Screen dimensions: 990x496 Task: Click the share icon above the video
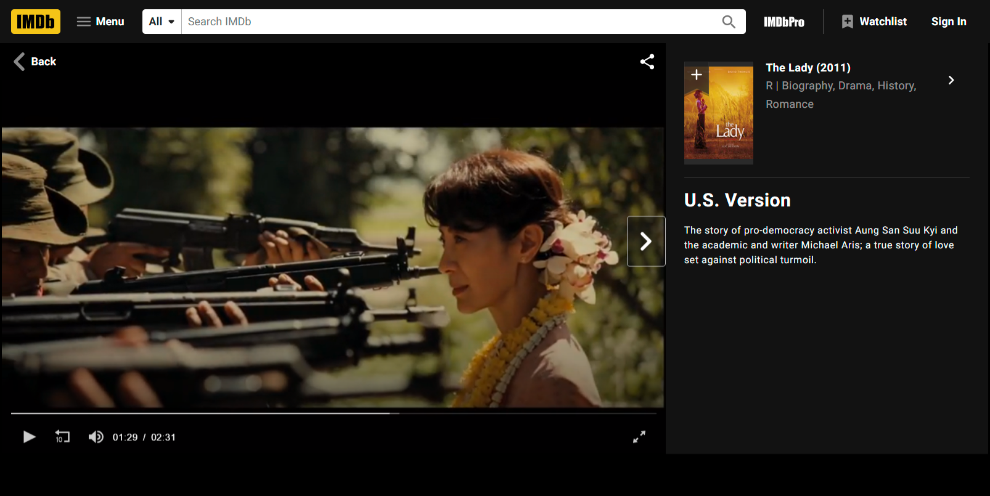(647, 61)
